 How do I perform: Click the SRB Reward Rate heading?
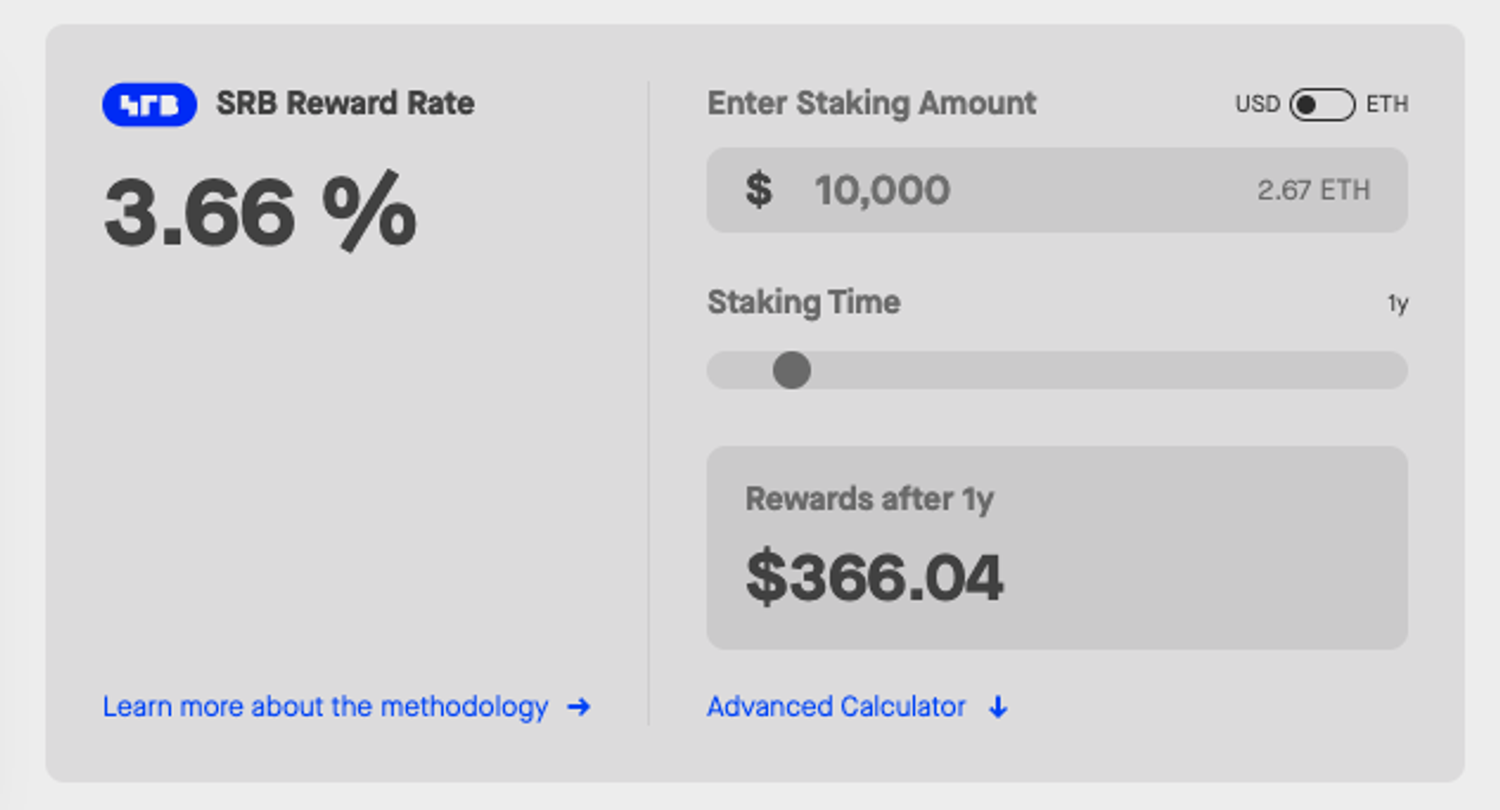(345, 103)
